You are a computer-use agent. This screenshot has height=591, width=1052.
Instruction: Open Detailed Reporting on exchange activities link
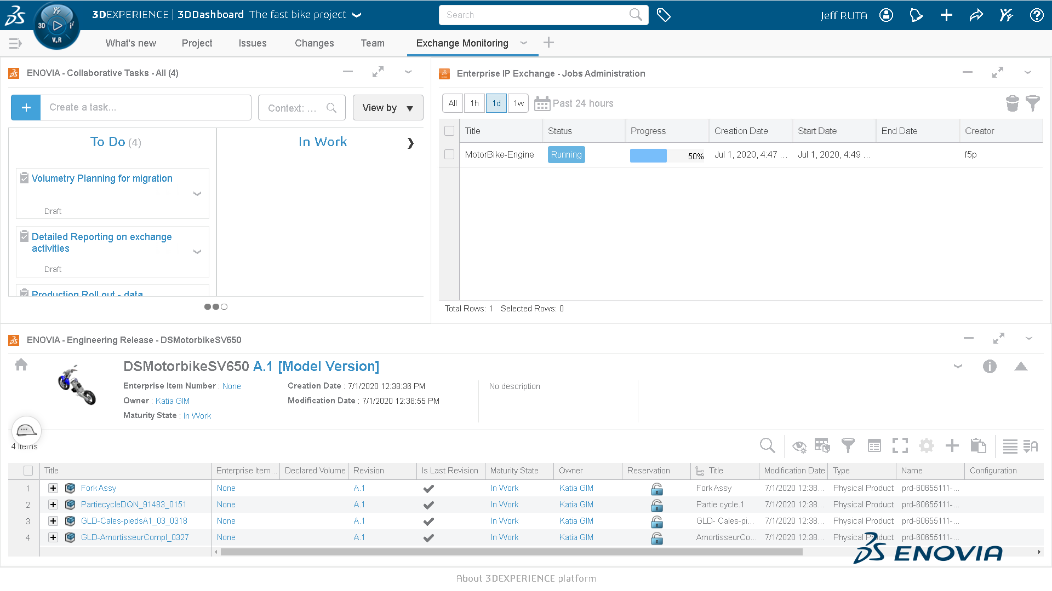click(x=101, y=242)
